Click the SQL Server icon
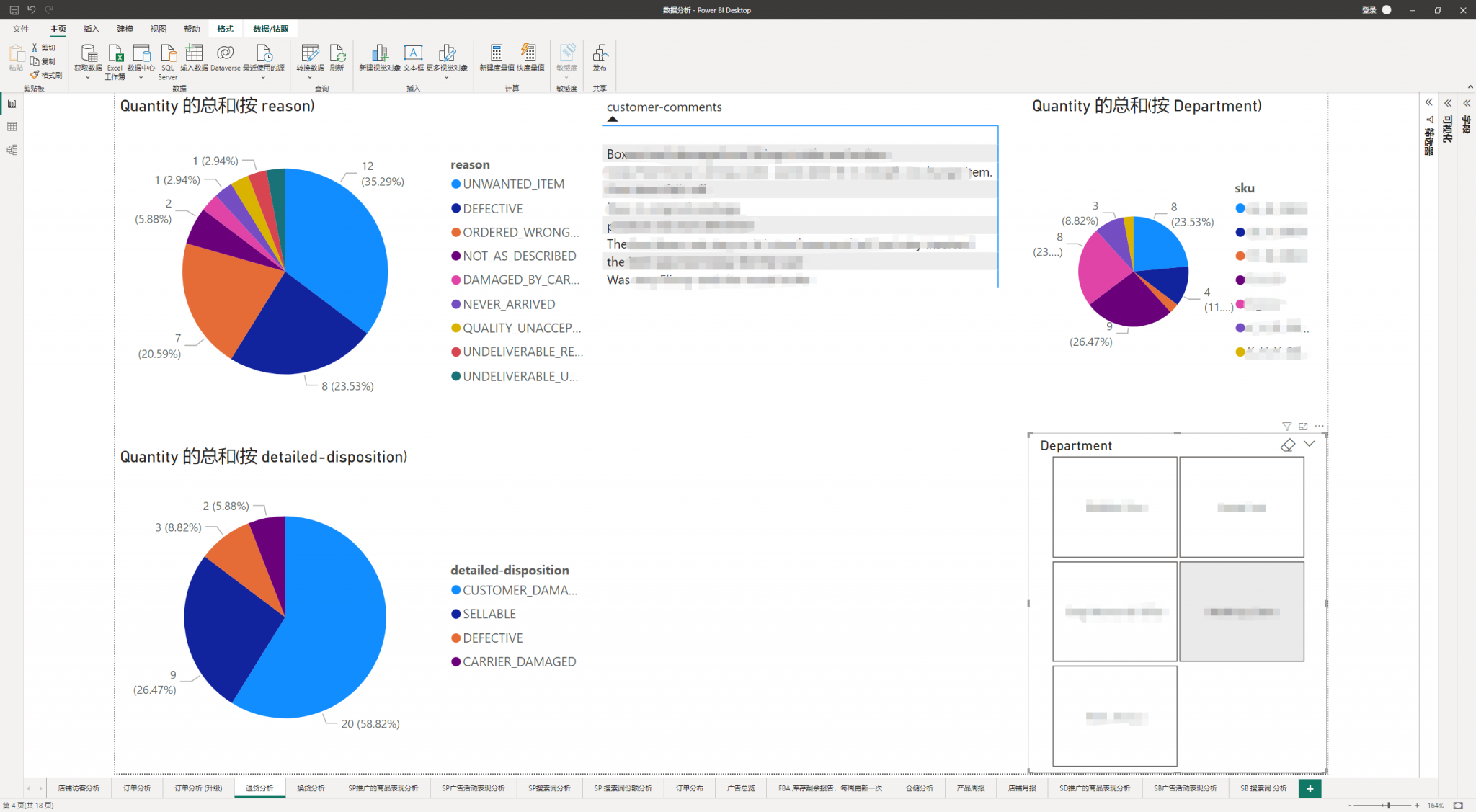 pyautogui.click(x=168, y=55)
